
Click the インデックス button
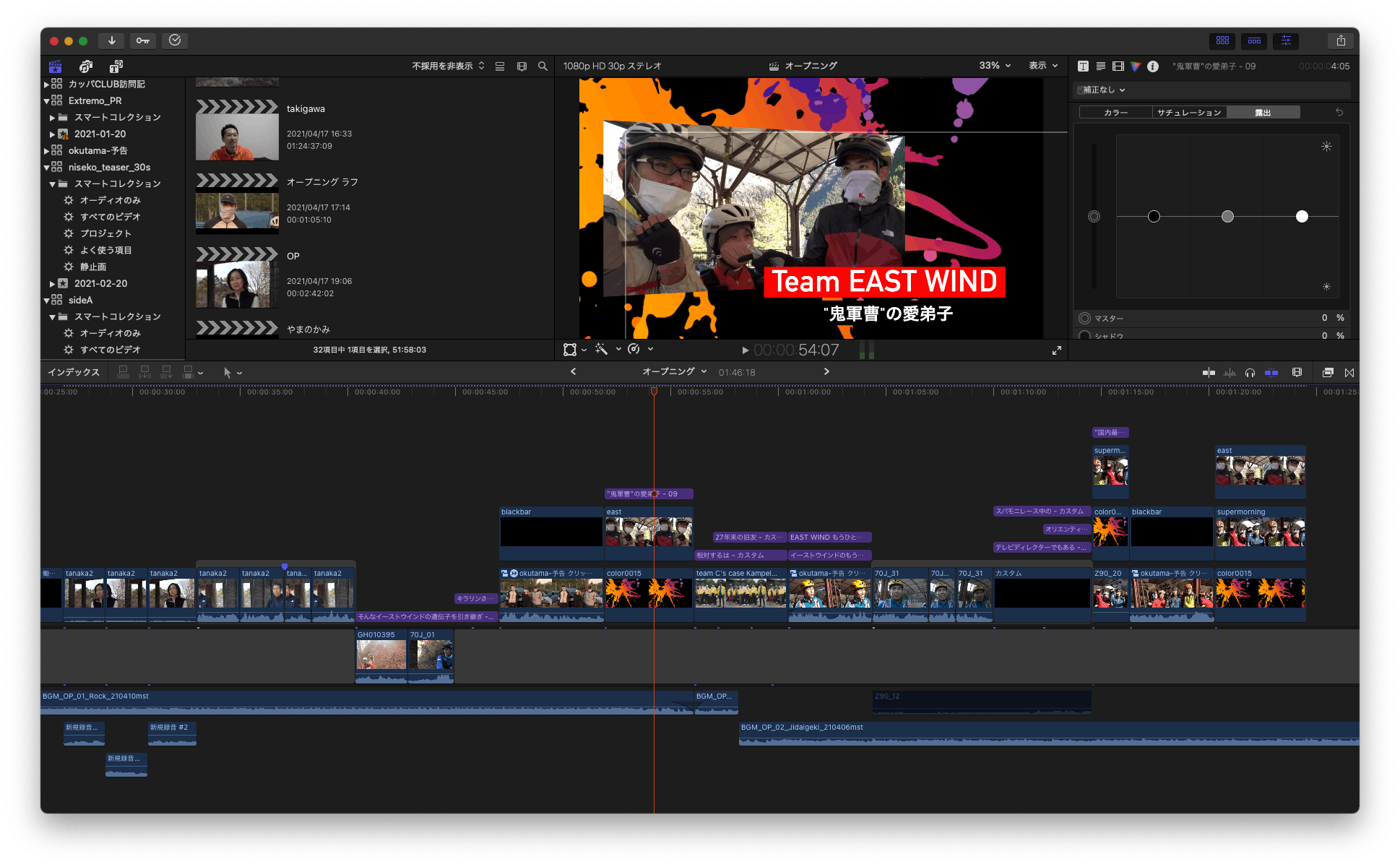coord(74,373)
